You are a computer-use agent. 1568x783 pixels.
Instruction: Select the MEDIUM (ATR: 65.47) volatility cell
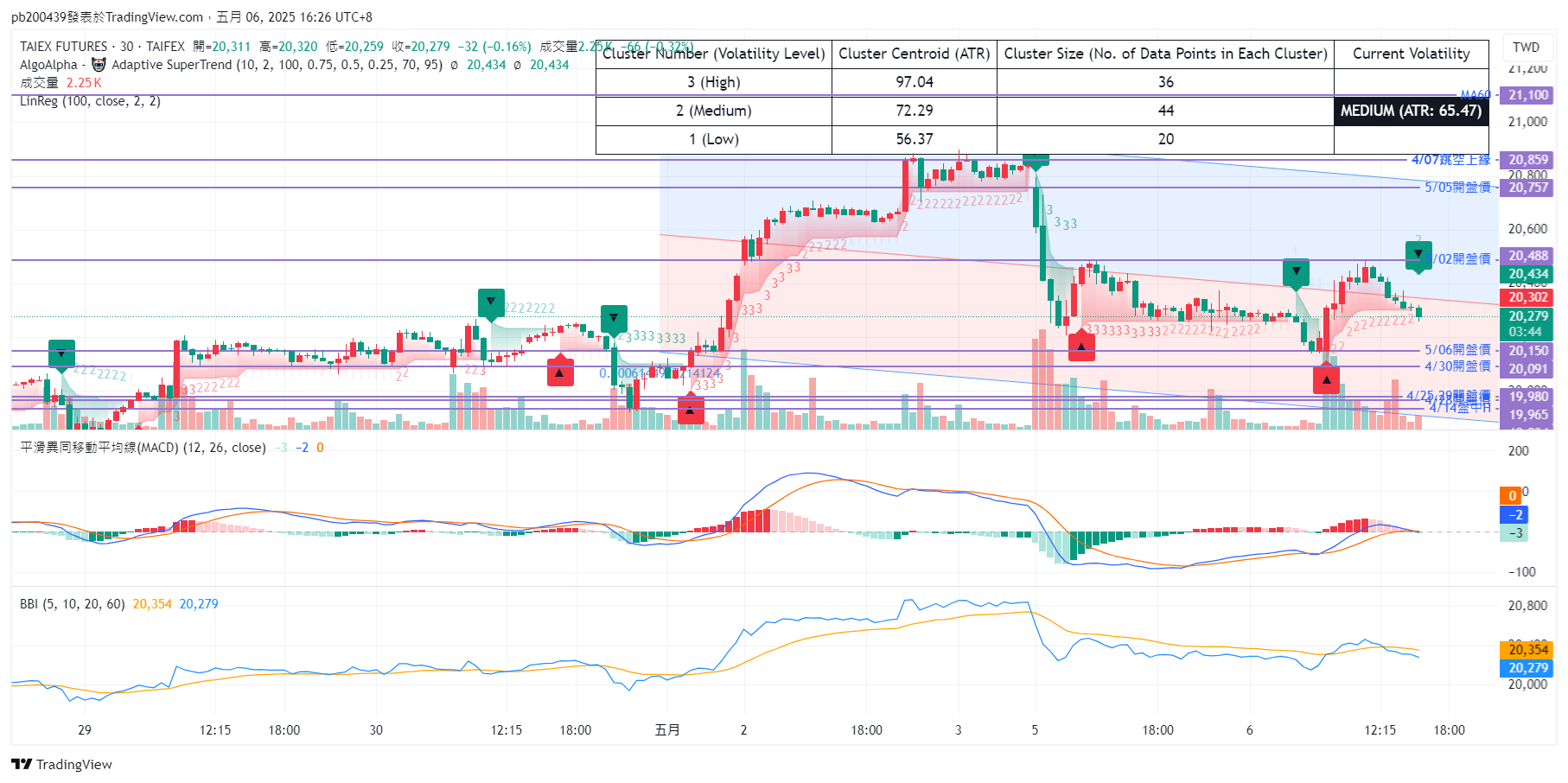click(1411, 111)
